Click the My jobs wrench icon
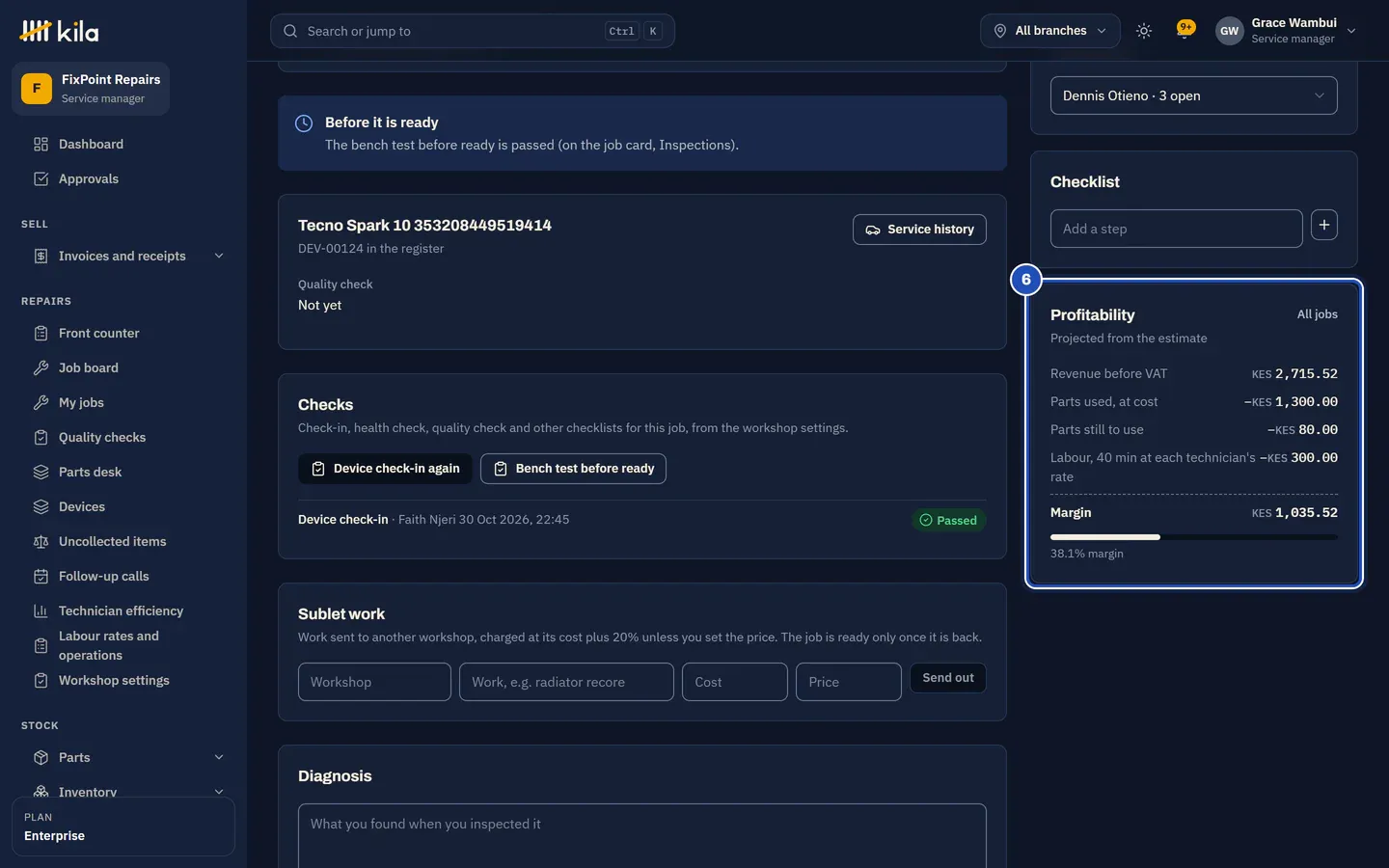1389x868 pixels. point(41,402)
